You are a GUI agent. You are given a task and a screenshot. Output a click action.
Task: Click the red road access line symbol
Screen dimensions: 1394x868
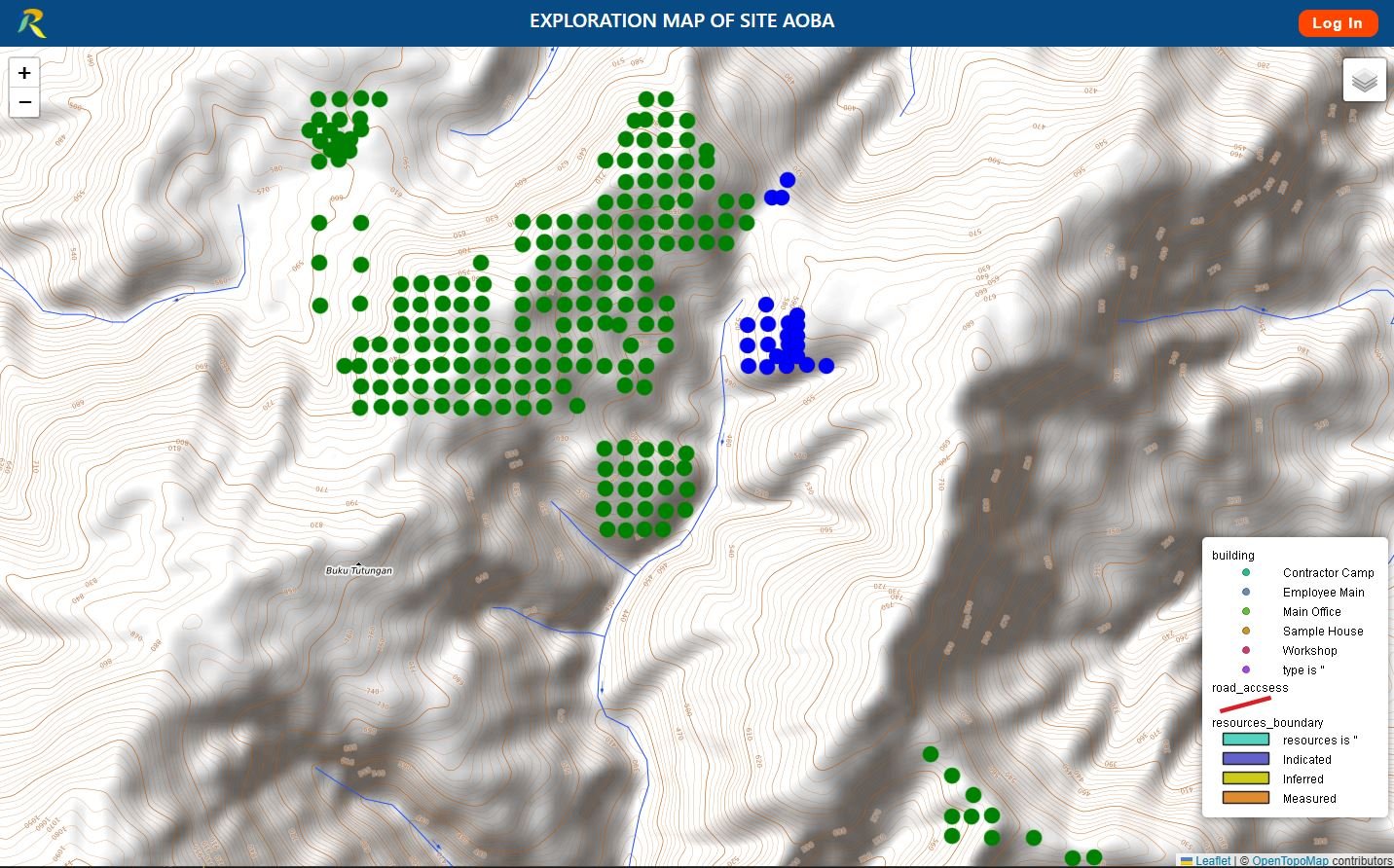tap(1245, 705)
